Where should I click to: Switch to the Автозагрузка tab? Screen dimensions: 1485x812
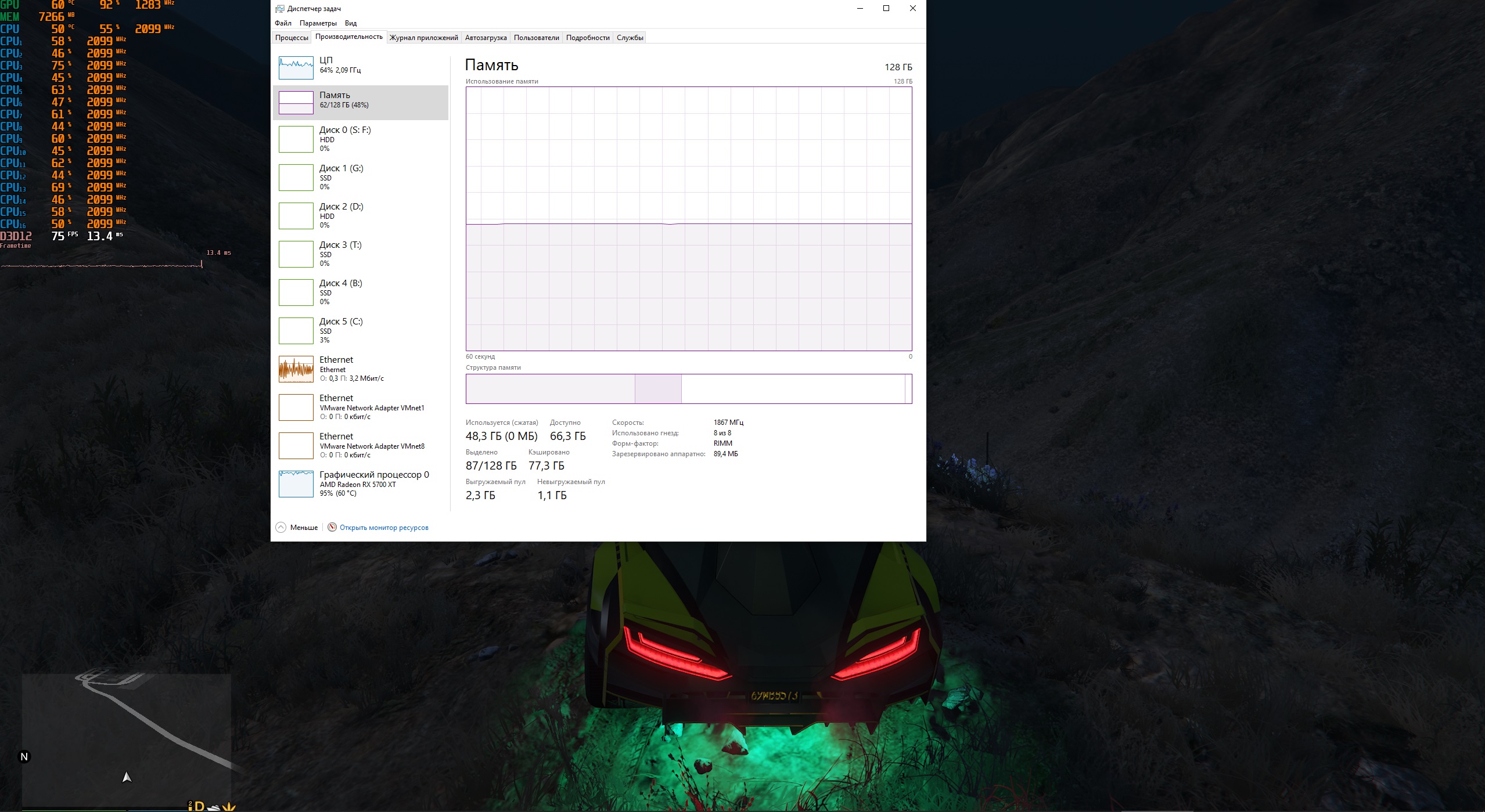click(486, 38)
